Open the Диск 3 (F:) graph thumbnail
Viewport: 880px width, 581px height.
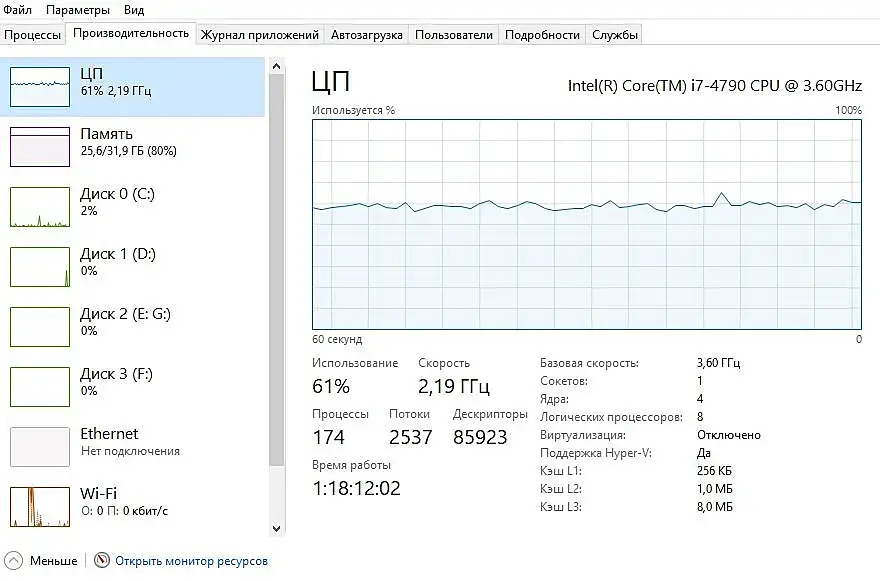(40, 387)
